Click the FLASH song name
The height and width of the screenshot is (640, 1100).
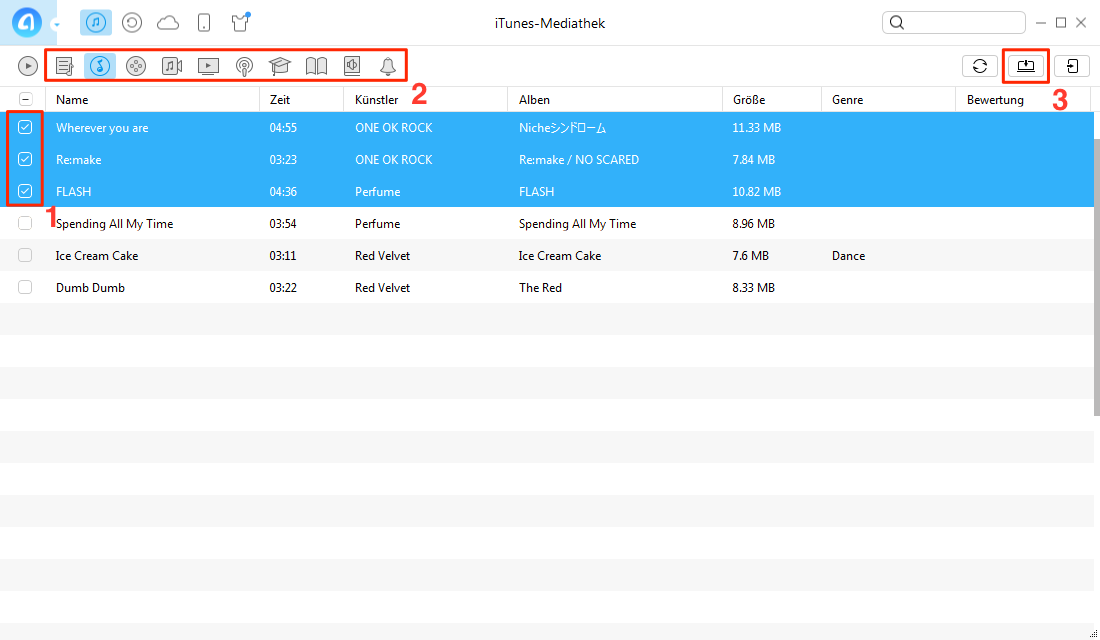tap(74, 192)
